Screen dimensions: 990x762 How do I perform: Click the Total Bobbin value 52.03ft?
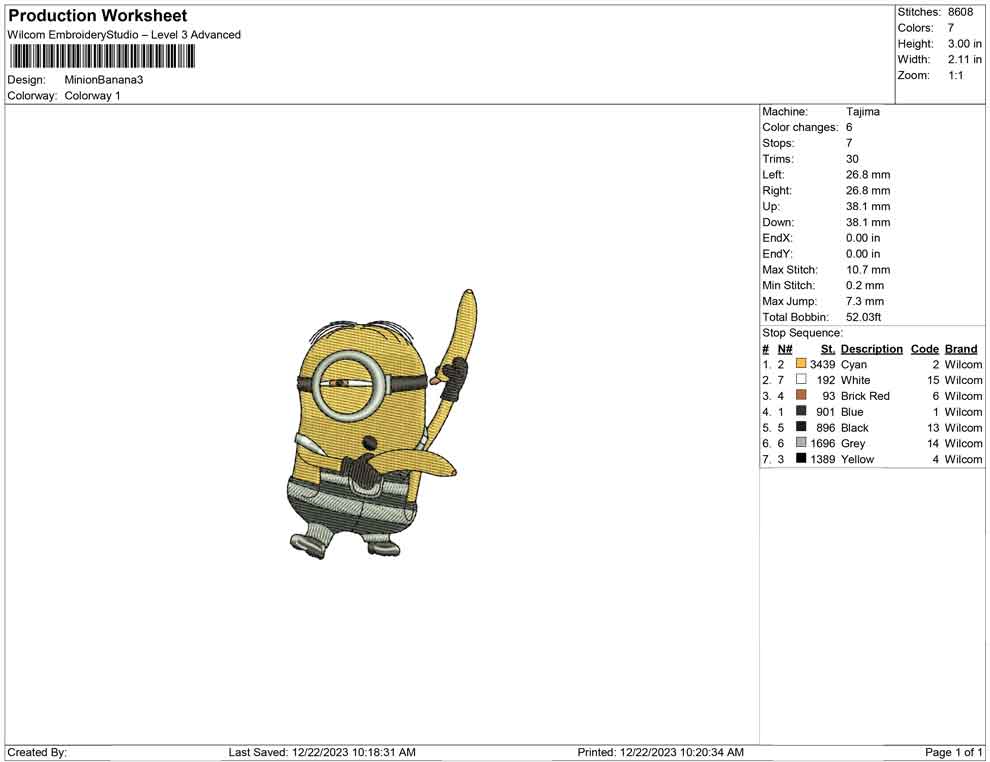[x=863, y=317]
